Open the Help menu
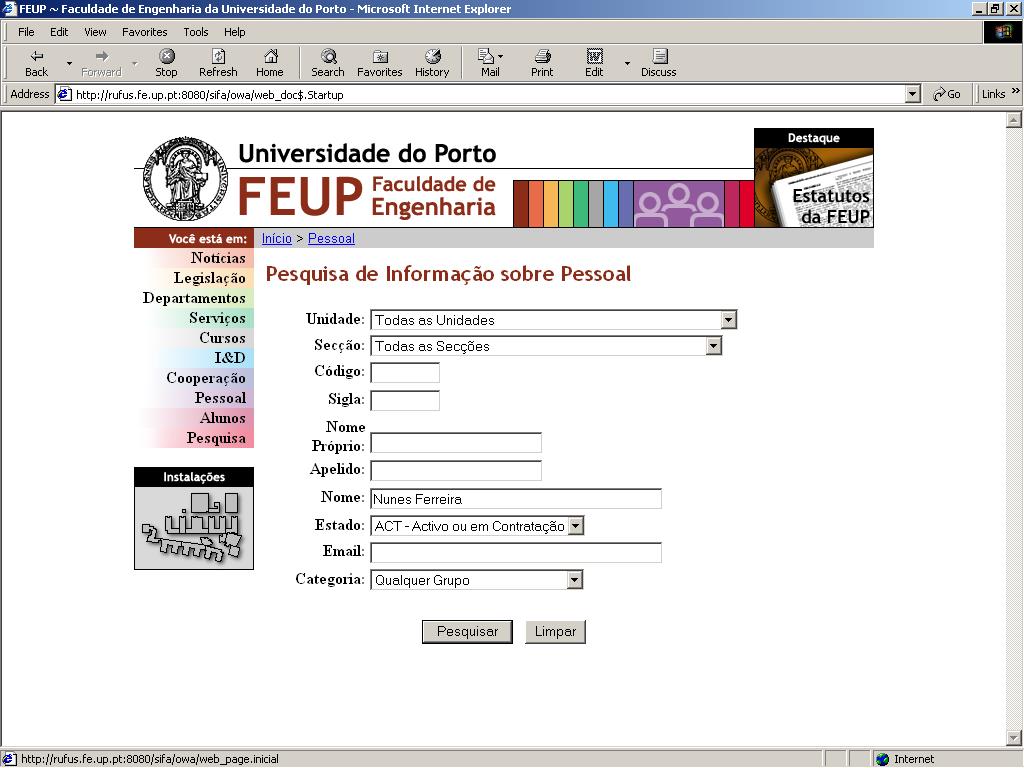 [234, 32]
